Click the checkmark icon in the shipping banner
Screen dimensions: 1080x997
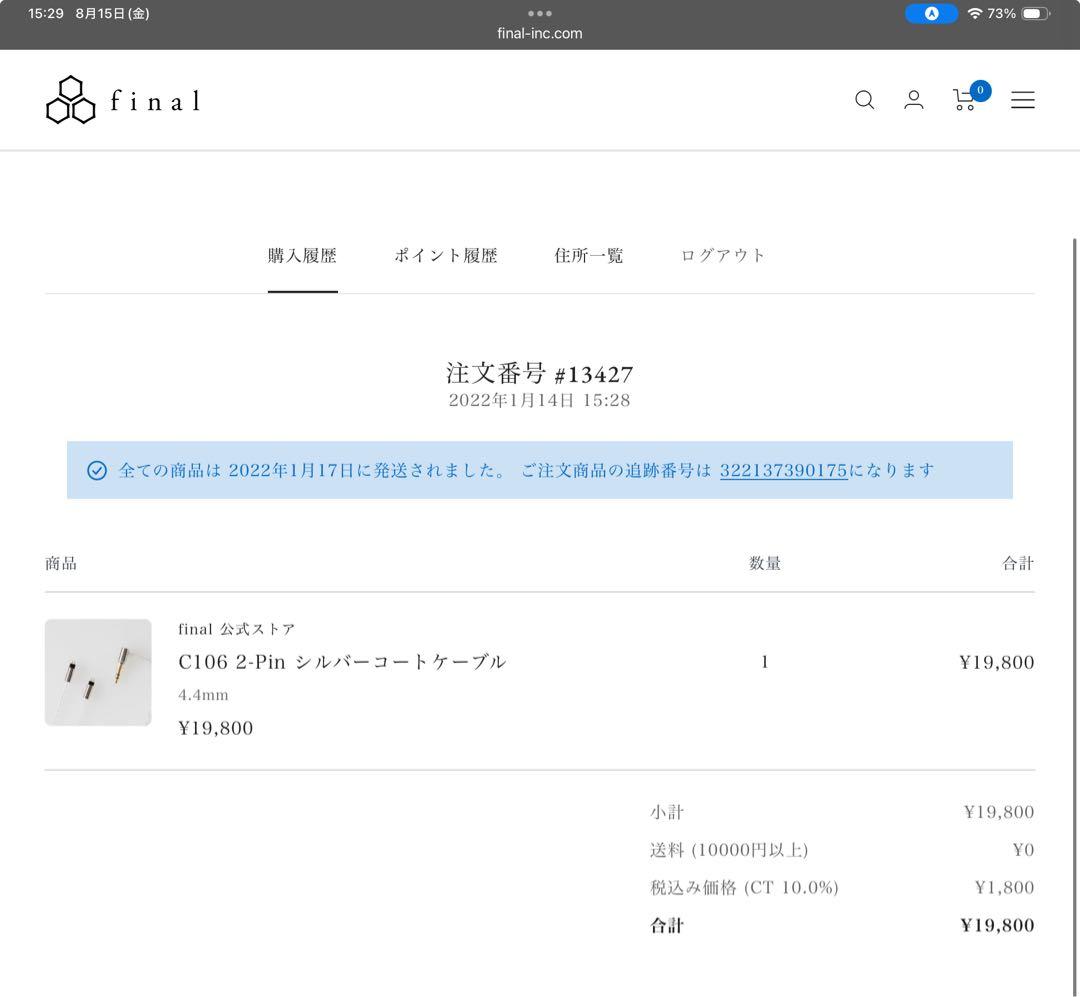[96, 470]
